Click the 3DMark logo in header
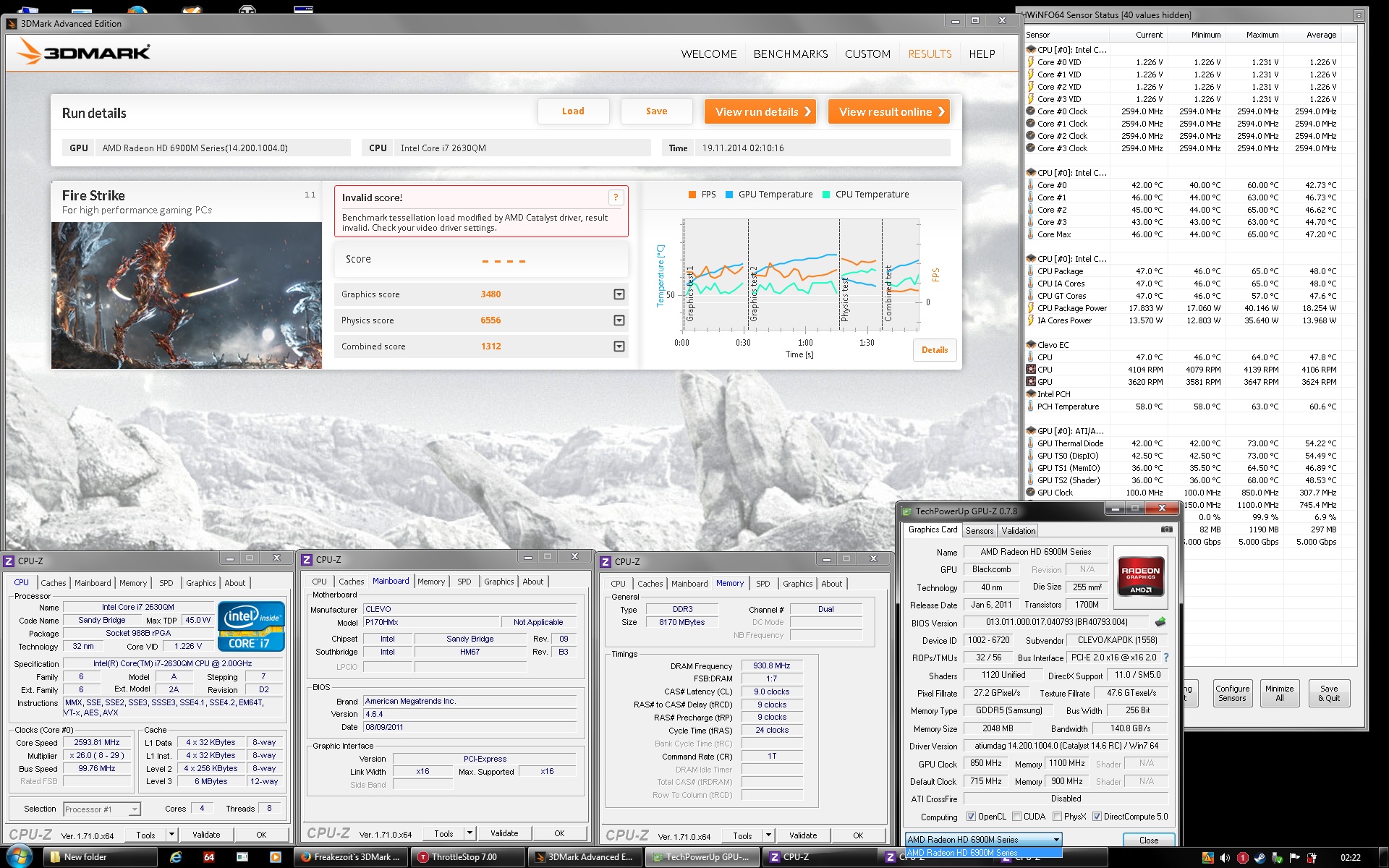The width and height of the screenshot is (1389, 868). pos(84,51)
